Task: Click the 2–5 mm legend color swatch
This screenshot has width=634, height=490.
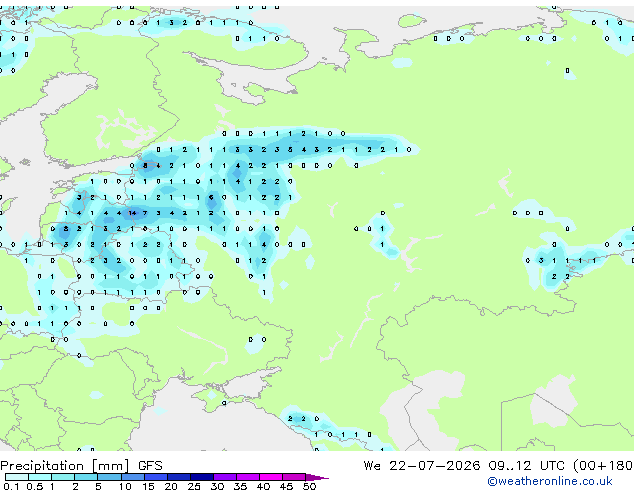Action: tap(86, 477)
